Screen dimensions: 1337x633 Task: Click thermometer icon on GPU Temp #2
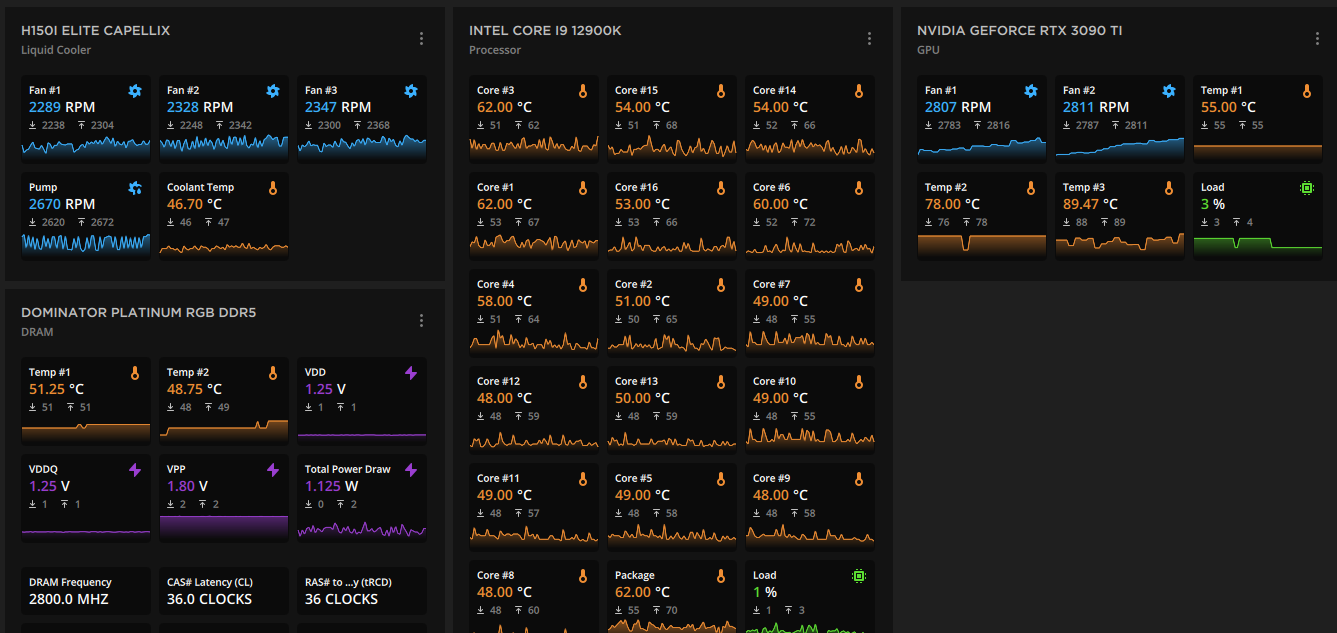click(1031, 188)
